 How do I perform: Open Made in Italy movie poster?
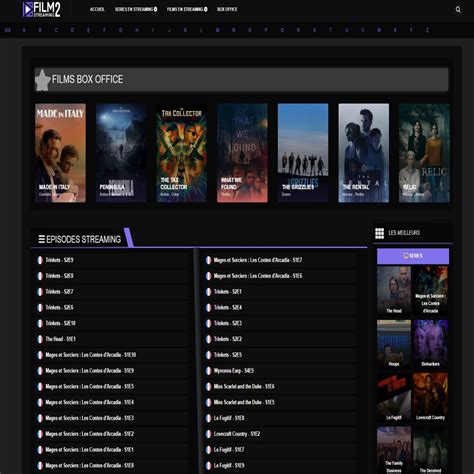60,153
